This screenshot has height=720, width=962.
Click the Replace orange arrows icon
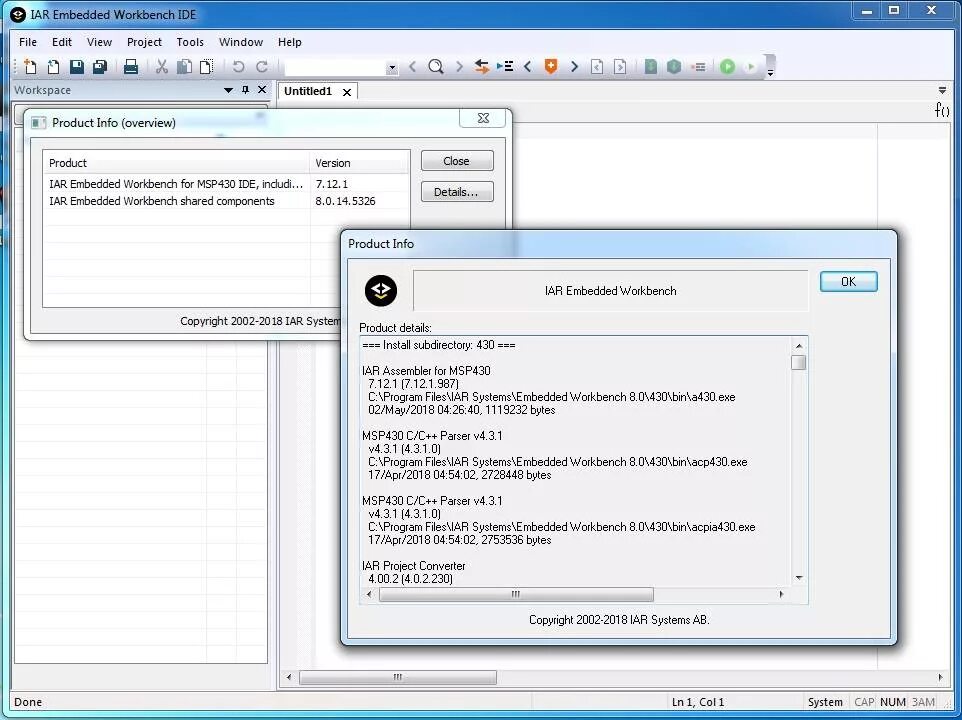pos(482,66)
